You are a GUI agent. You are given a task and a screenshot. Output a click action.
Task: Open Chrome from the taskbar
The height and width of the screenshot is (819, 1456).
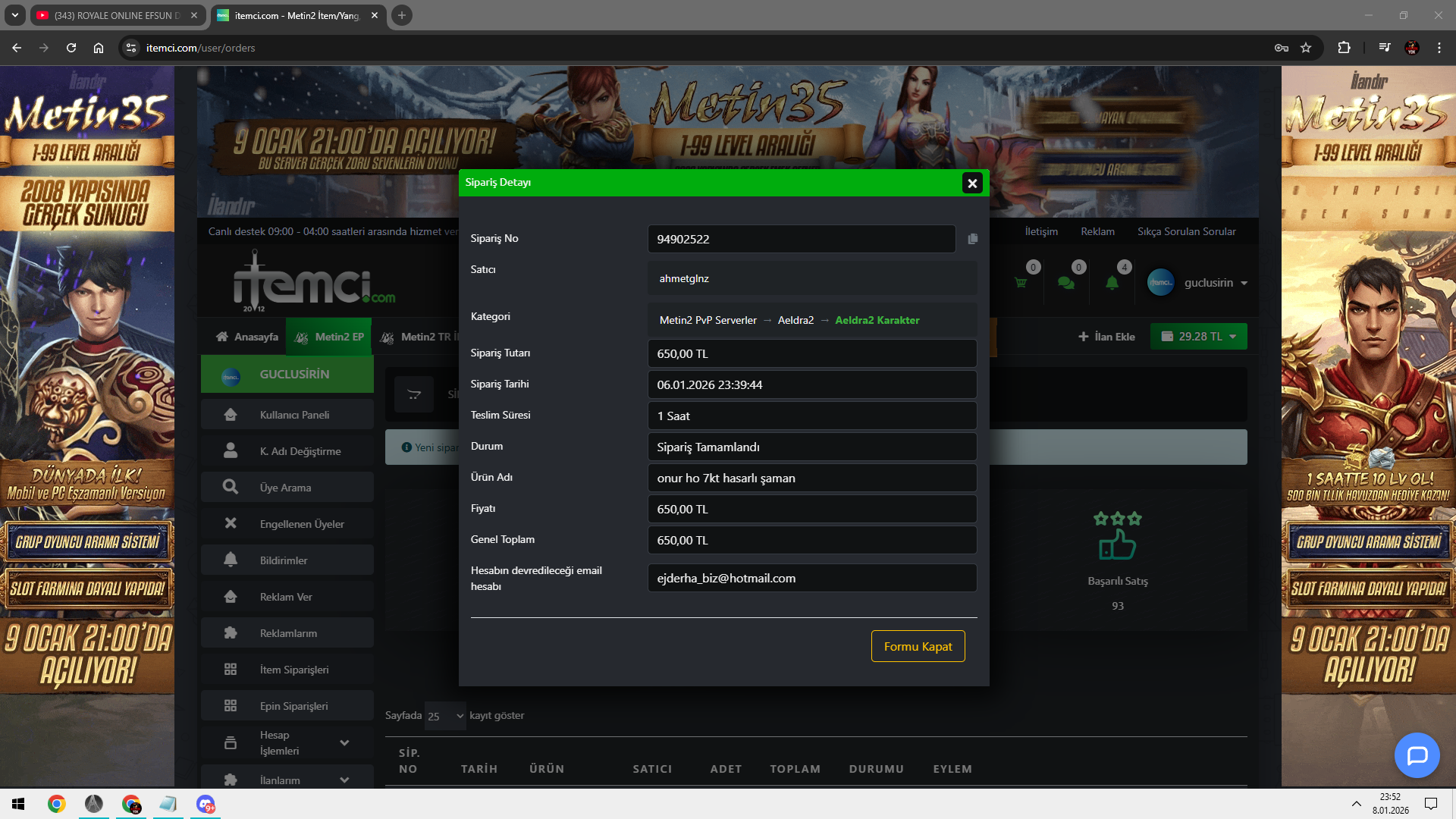pos(56,804)
